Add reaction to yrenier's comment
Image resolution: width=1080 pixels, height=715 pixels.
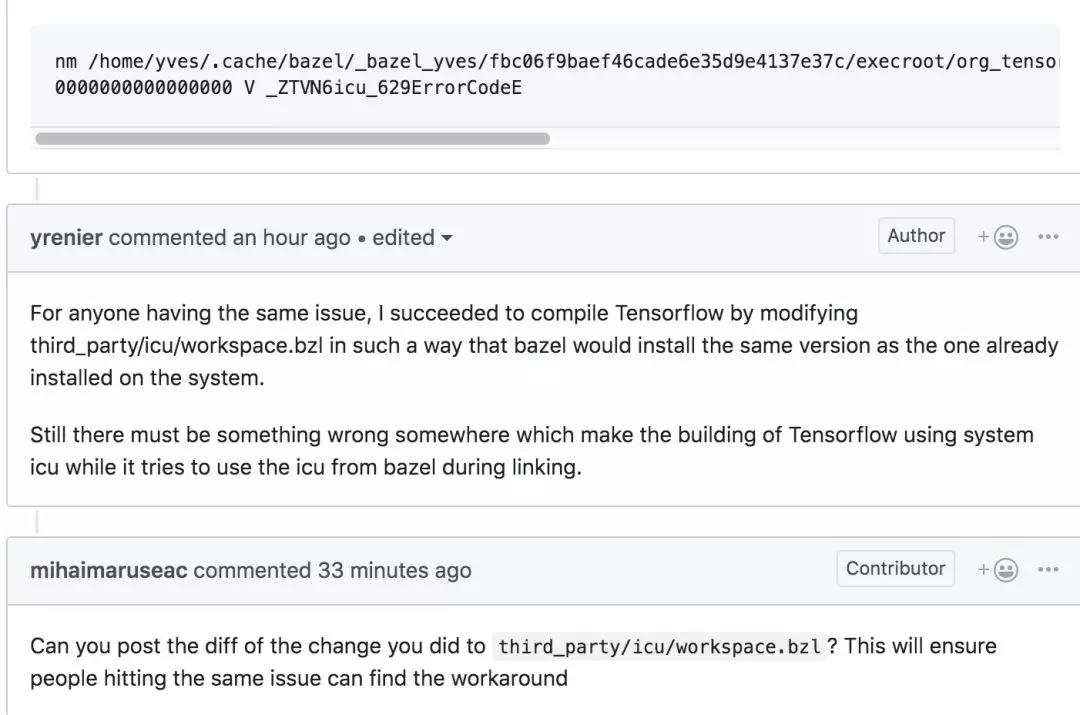click(x=997, y=237)
